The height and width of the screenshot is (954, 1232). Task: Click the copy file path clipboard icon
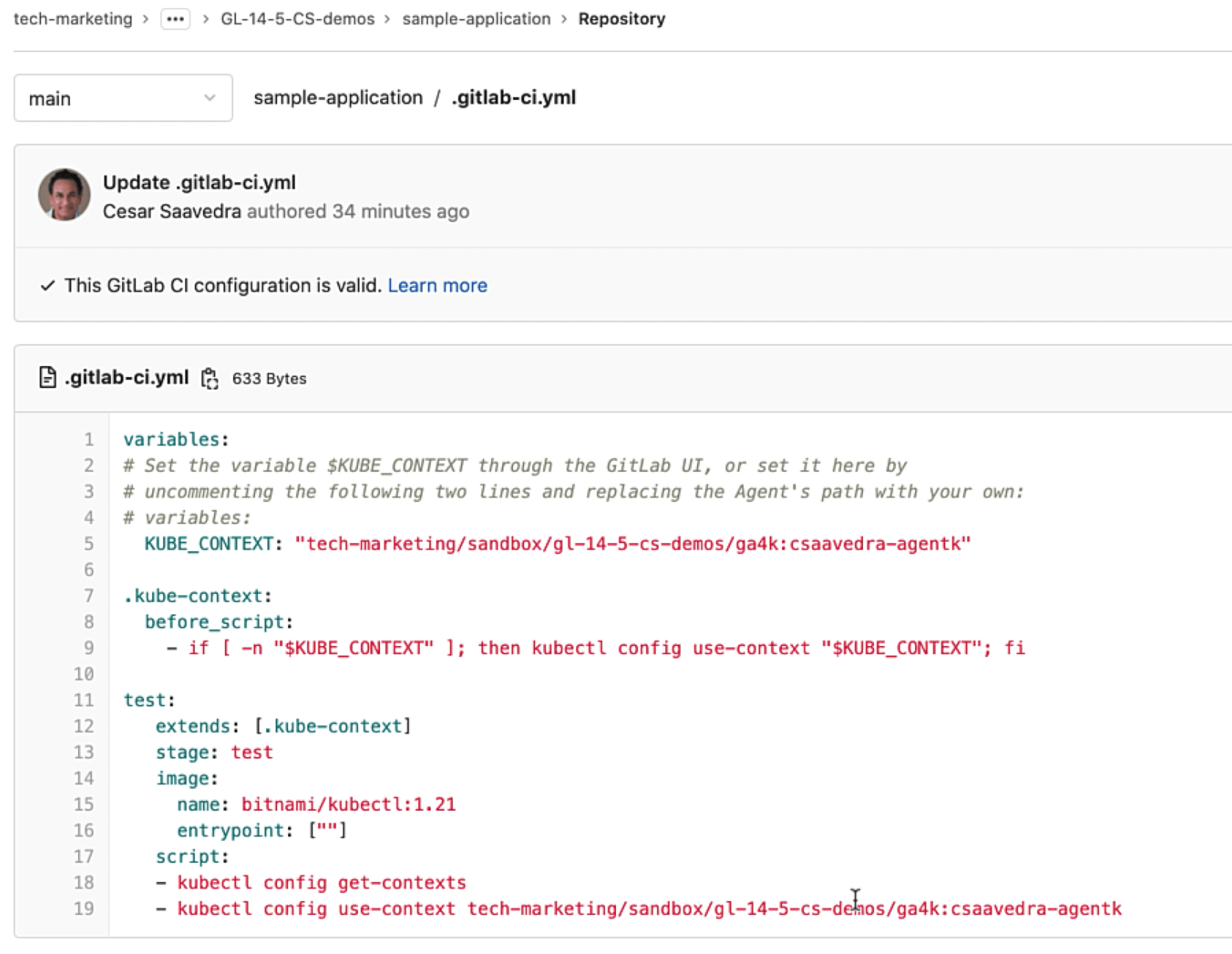pos(211,378)
